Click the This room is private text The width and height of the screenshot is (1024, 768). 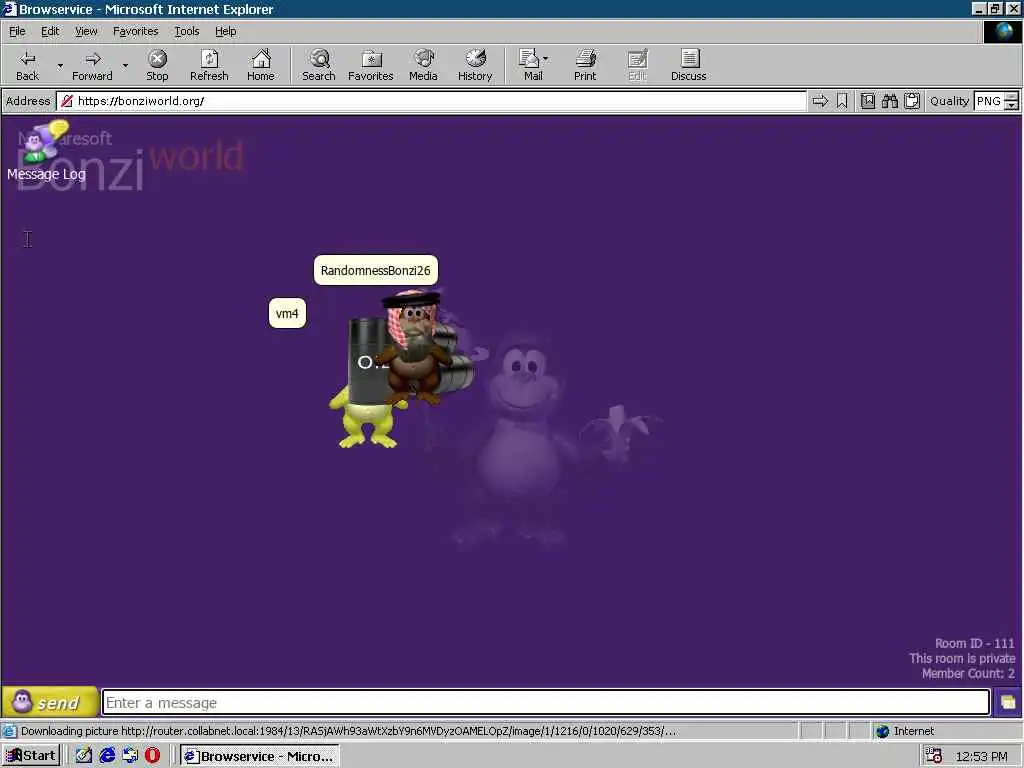click(x=962, y=658)
